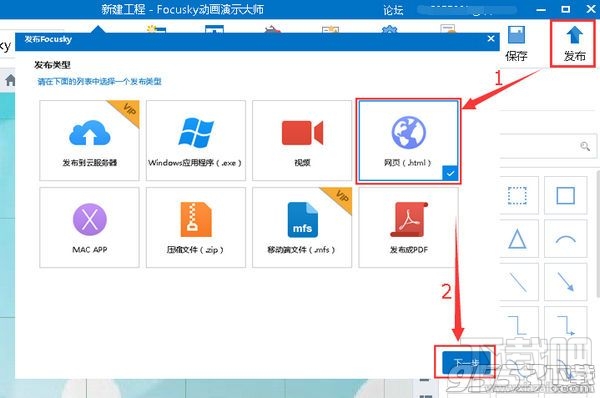Maximize the Focusky window
Screen dimensions: 600x398
pyautogui.click(x=566, y=9)
